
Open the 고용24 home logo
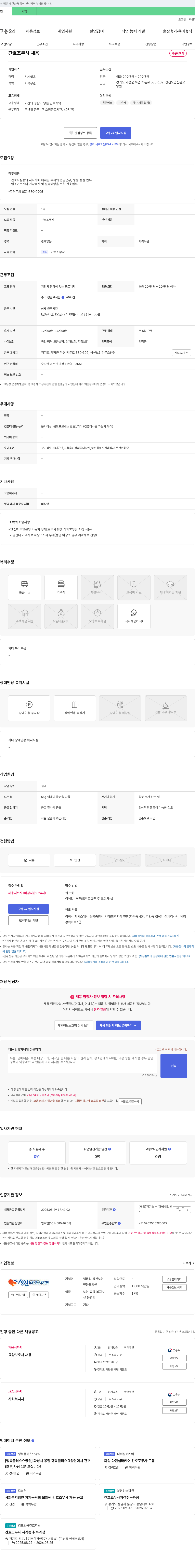(7, 31)
